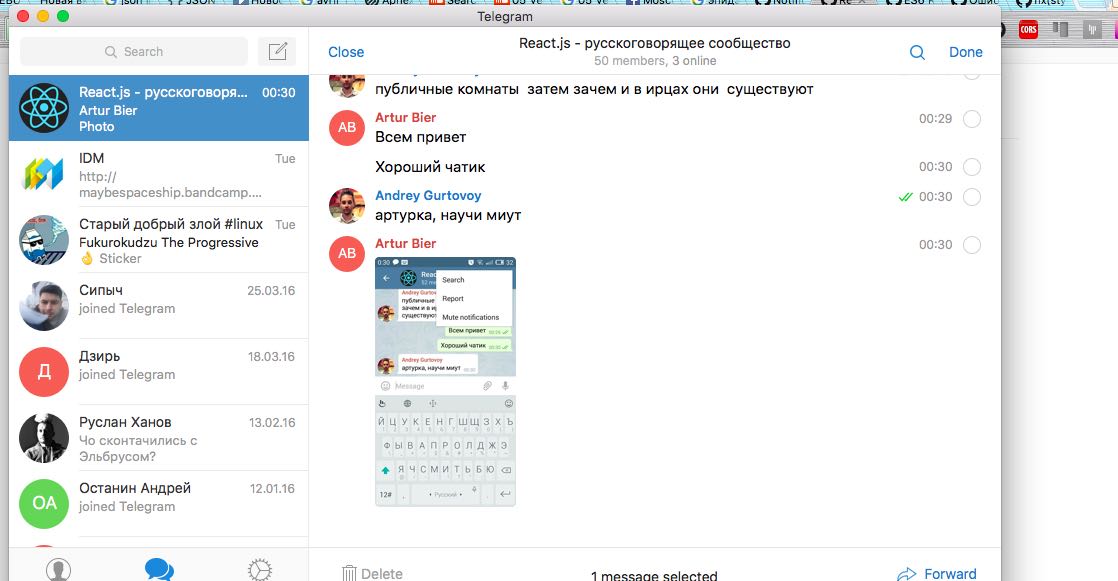Screen dimensions: 1118x581
Task: Click the 'артурка, научи миут' message text
Action: (x=448, y=215)
